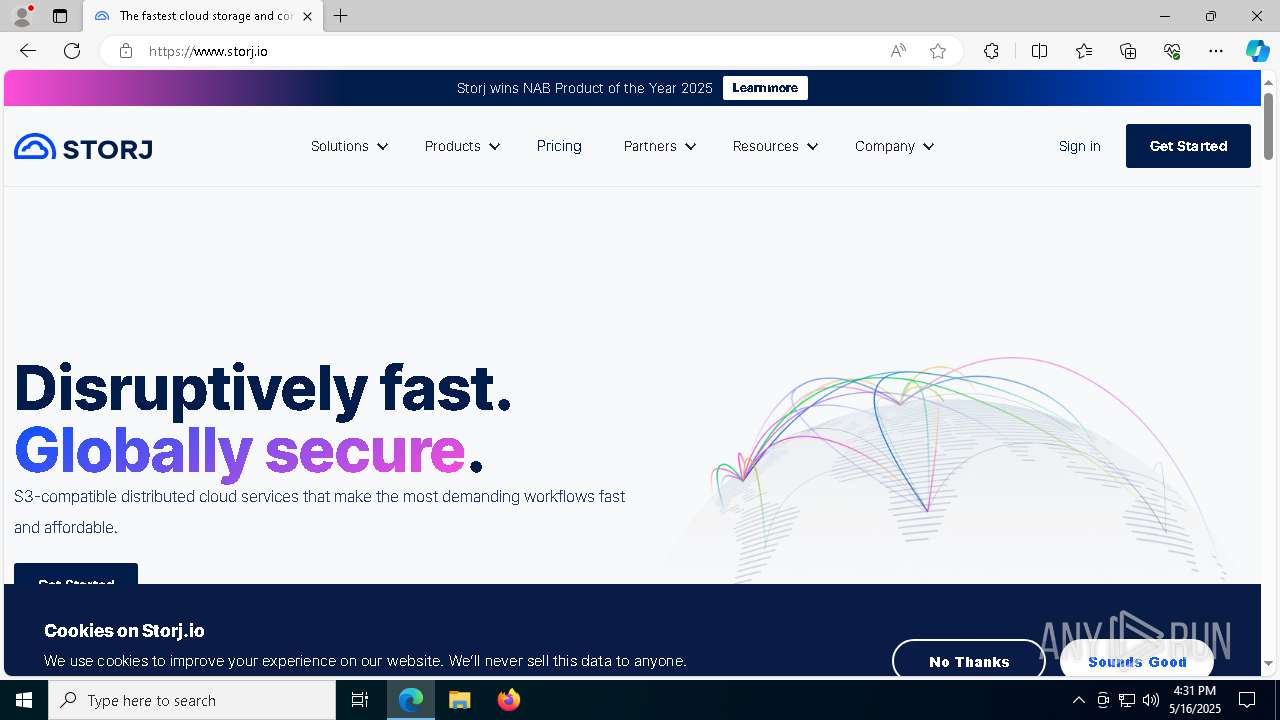Expand the Products menu
The image size is (1280, 720).
(x=462, y=146)
